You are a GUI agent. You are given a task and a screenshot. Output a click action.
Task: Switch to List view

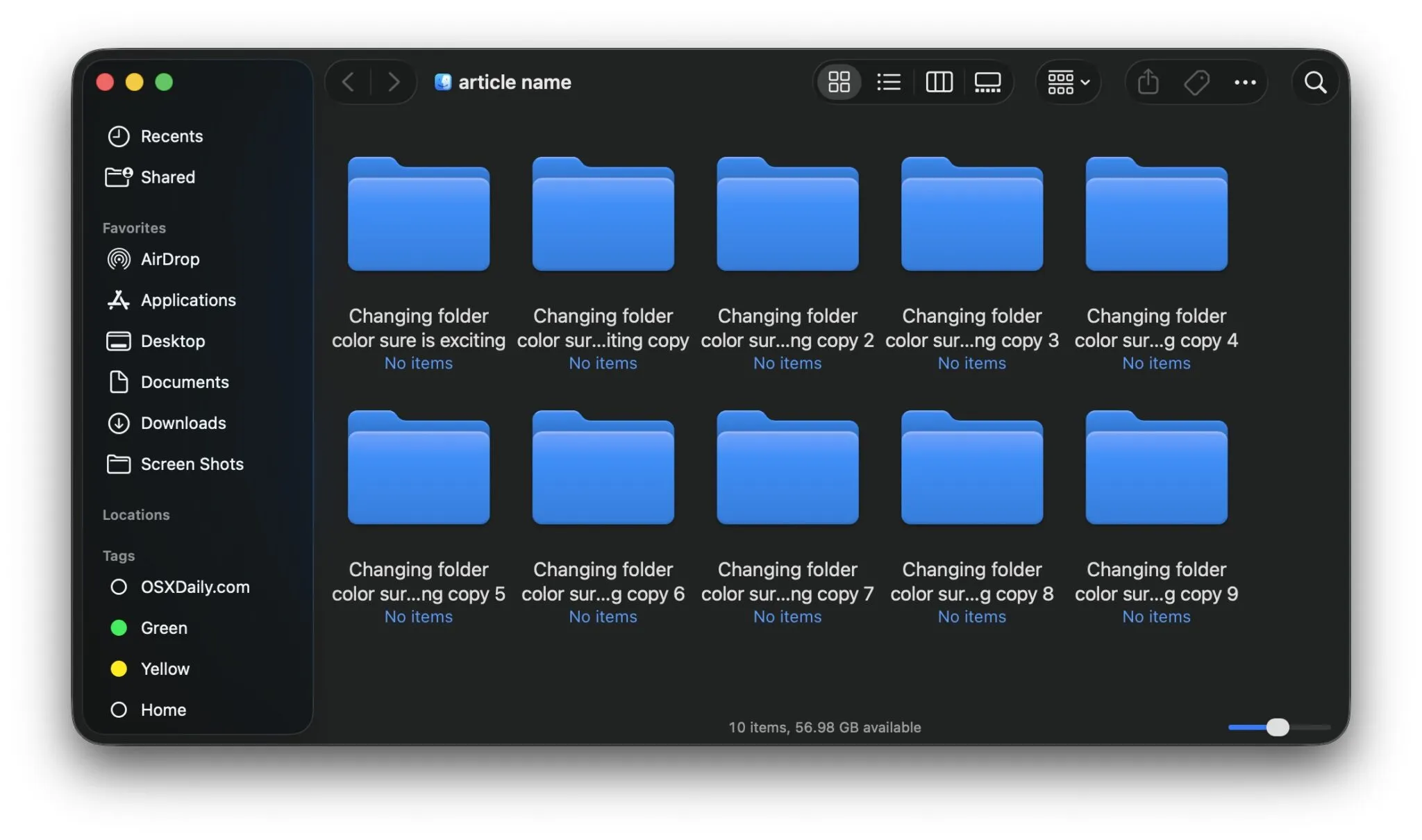pos(889,82)
